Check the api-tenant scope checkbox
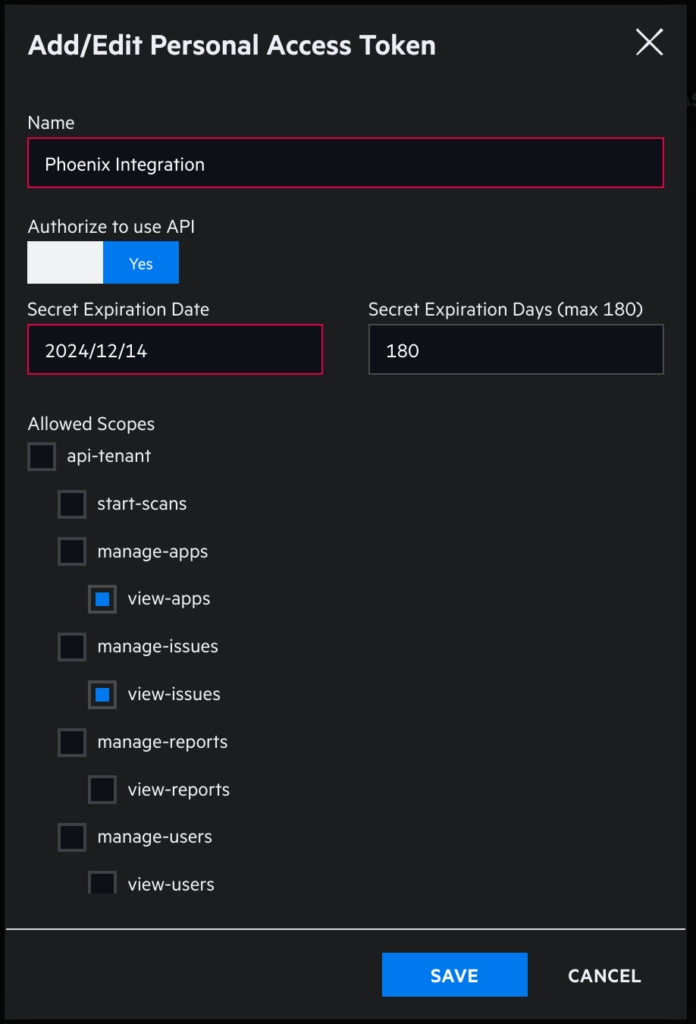 [42, 456]
